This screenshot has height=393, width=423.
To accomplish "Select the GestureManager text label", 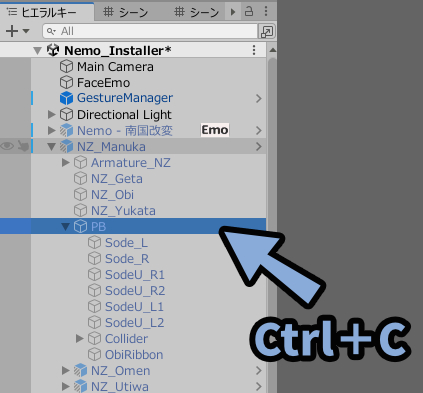I will point(125,98).
